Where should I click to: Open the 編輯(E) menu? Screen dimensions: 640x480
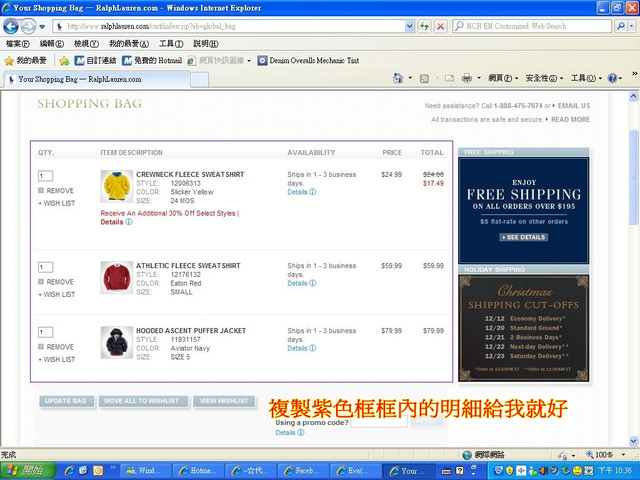(52, 44)
